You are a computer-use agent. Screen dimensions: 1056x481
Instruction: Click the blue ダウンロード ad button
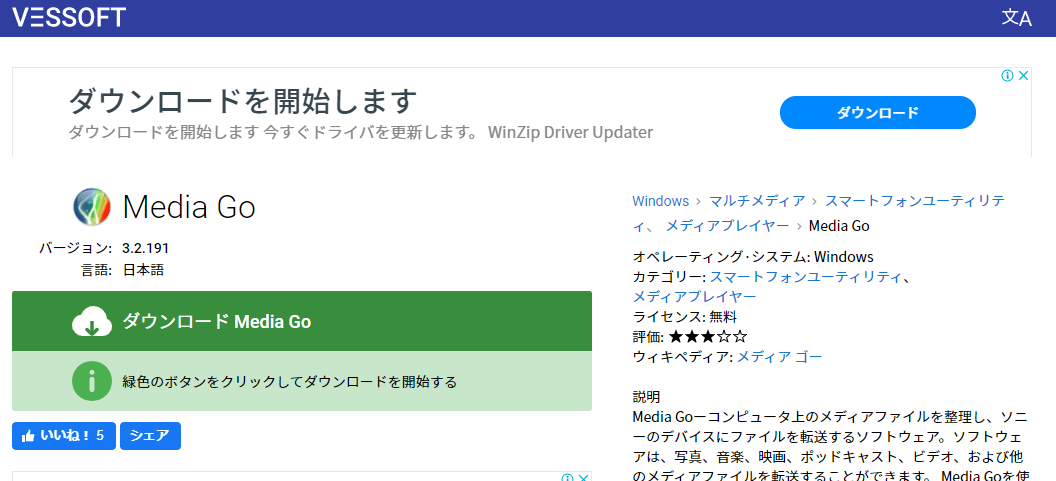[x=878, y=113]
